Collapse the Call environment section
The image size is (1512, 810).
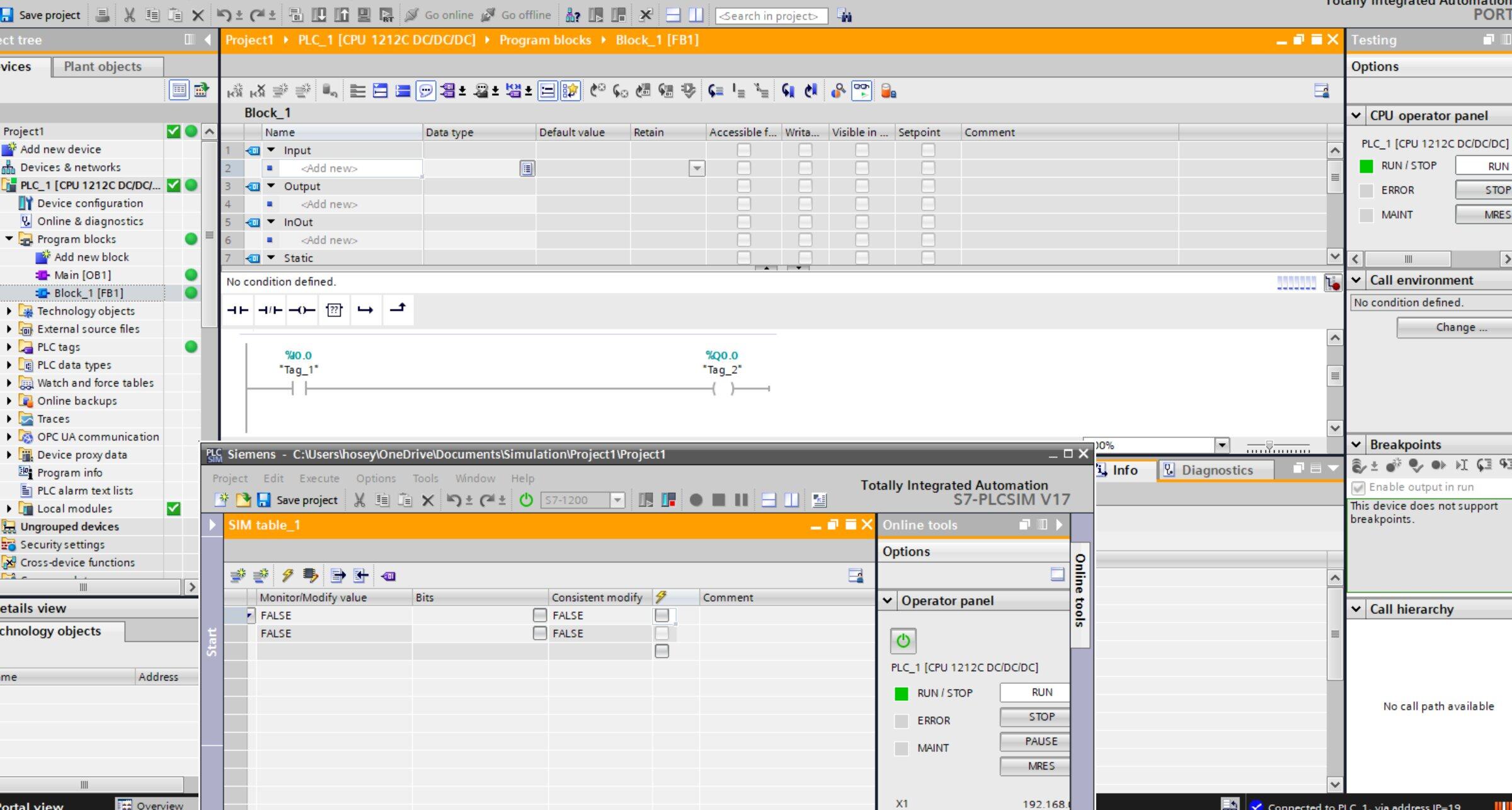(1356, 280)
